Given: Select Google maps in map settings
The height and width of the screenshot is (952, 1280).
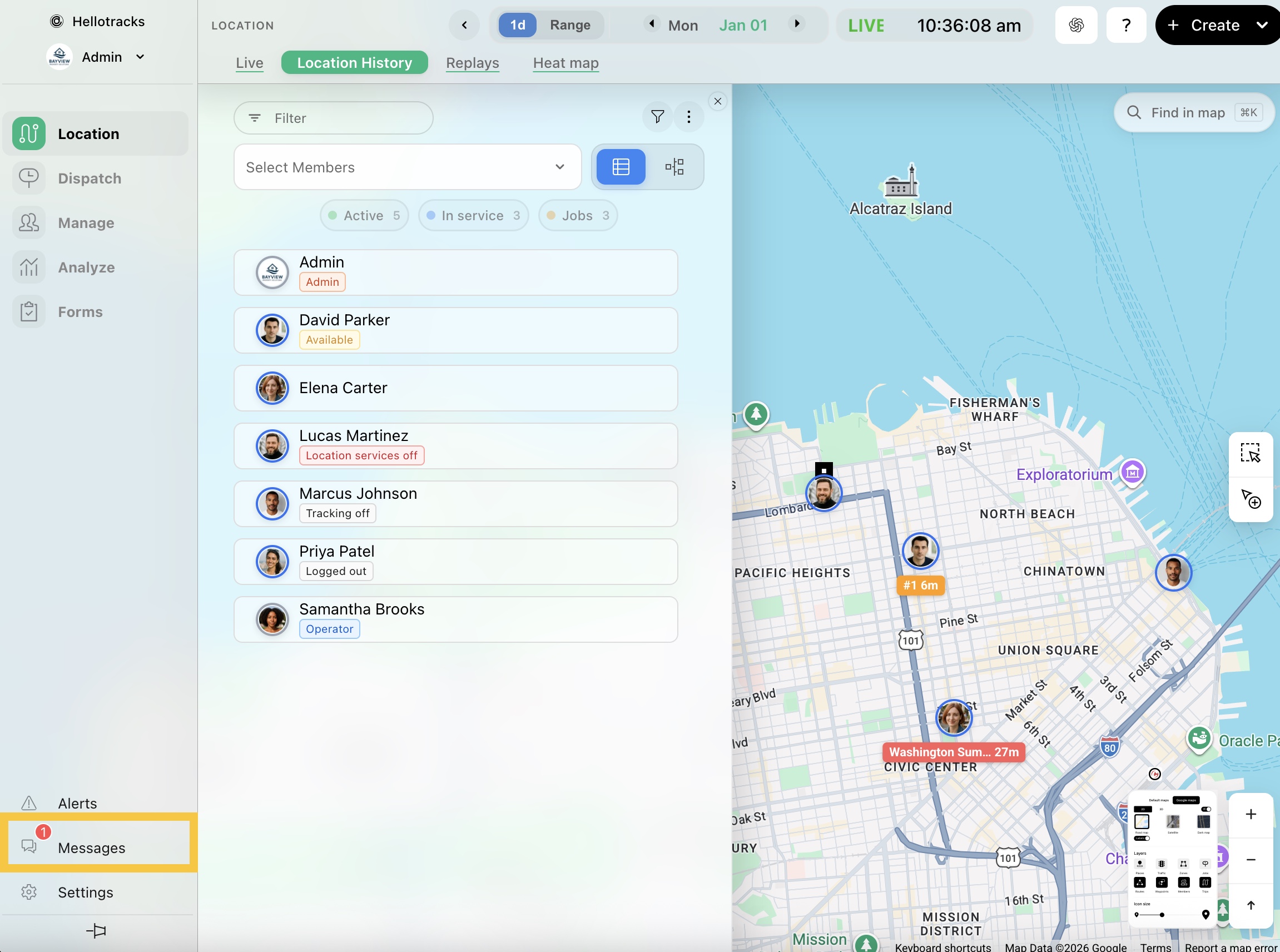Looking at the screenshot, I should 1185,800.
